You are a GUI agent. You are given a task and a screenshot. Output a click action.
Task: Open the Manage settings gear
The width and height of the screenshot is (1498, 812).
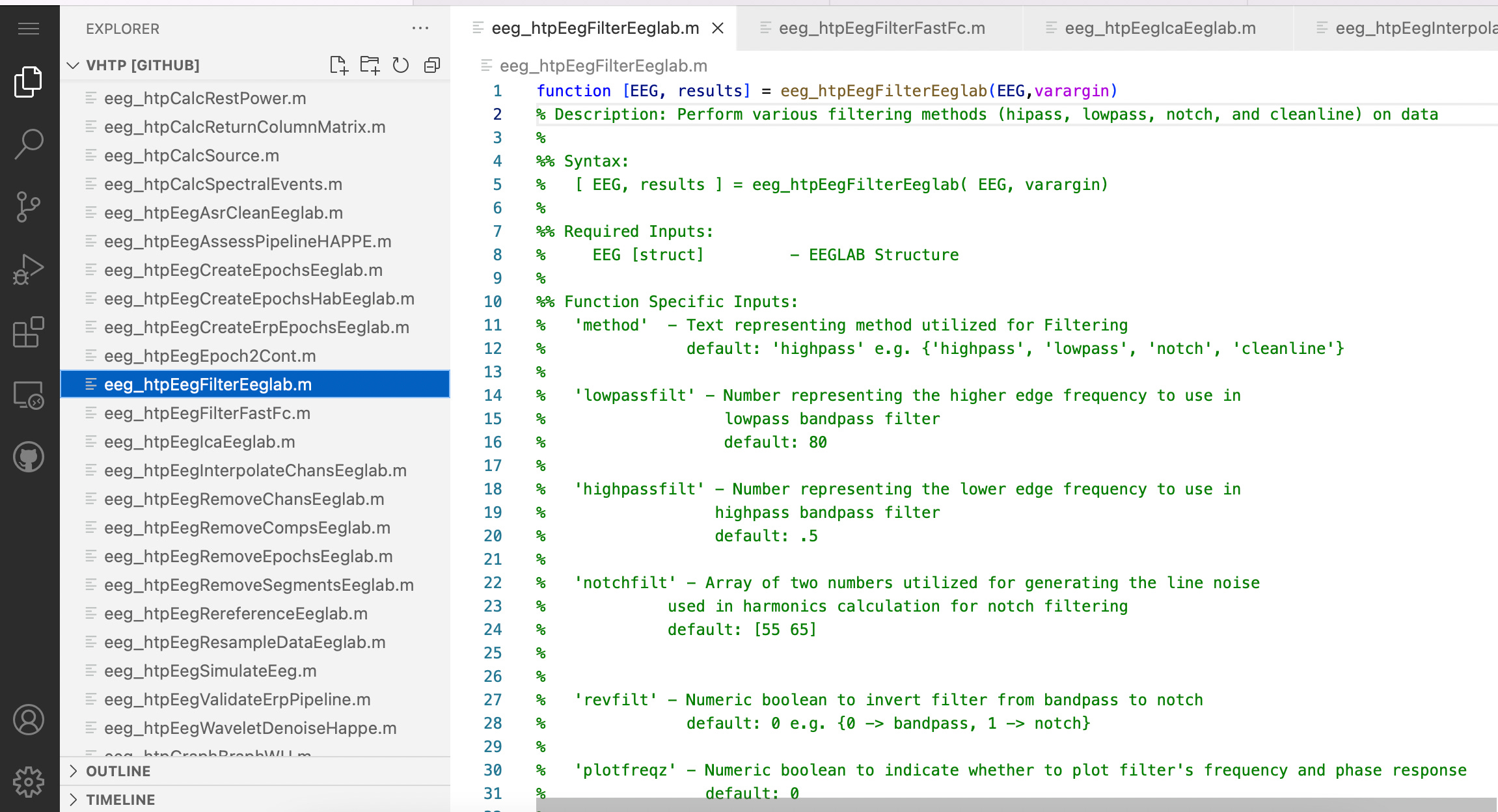[29, 781]
